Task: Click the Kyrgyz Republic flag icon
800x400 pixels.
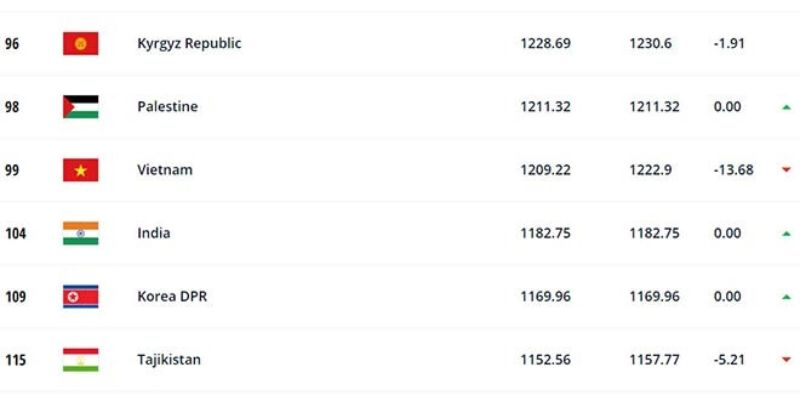Action: coord(81,43)
